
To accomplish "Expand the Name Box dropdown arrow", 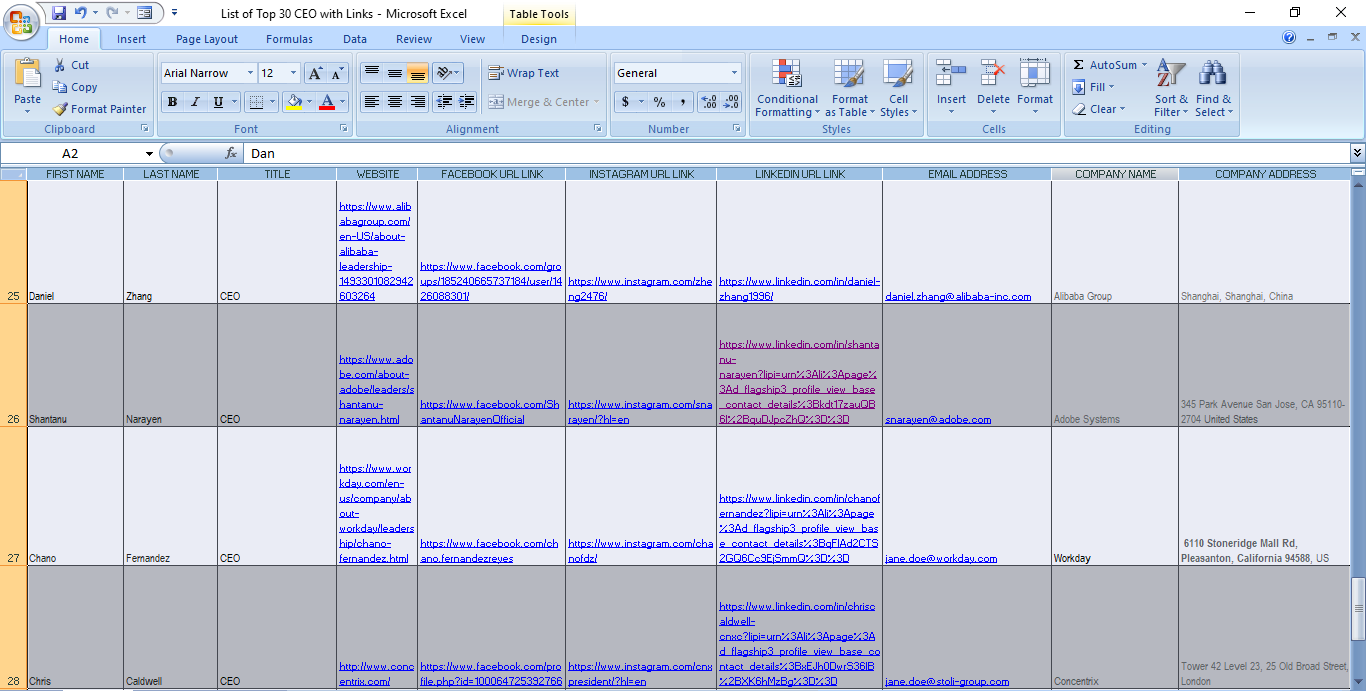I will (150, 154).
